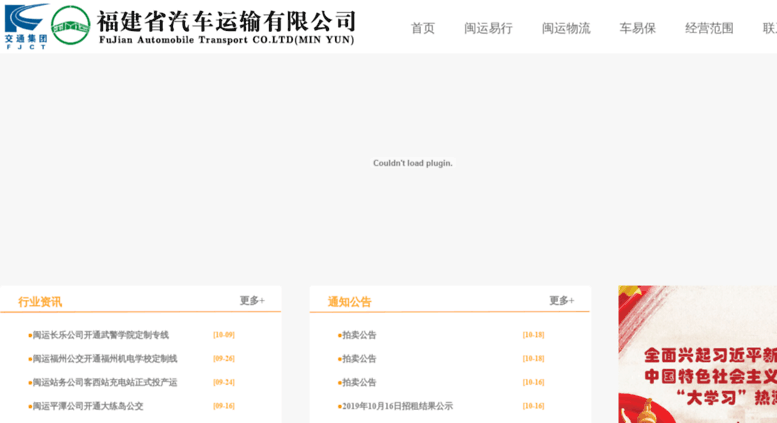Open news 闽运长乐公司开通武警学院定制专线

[101, 335]
